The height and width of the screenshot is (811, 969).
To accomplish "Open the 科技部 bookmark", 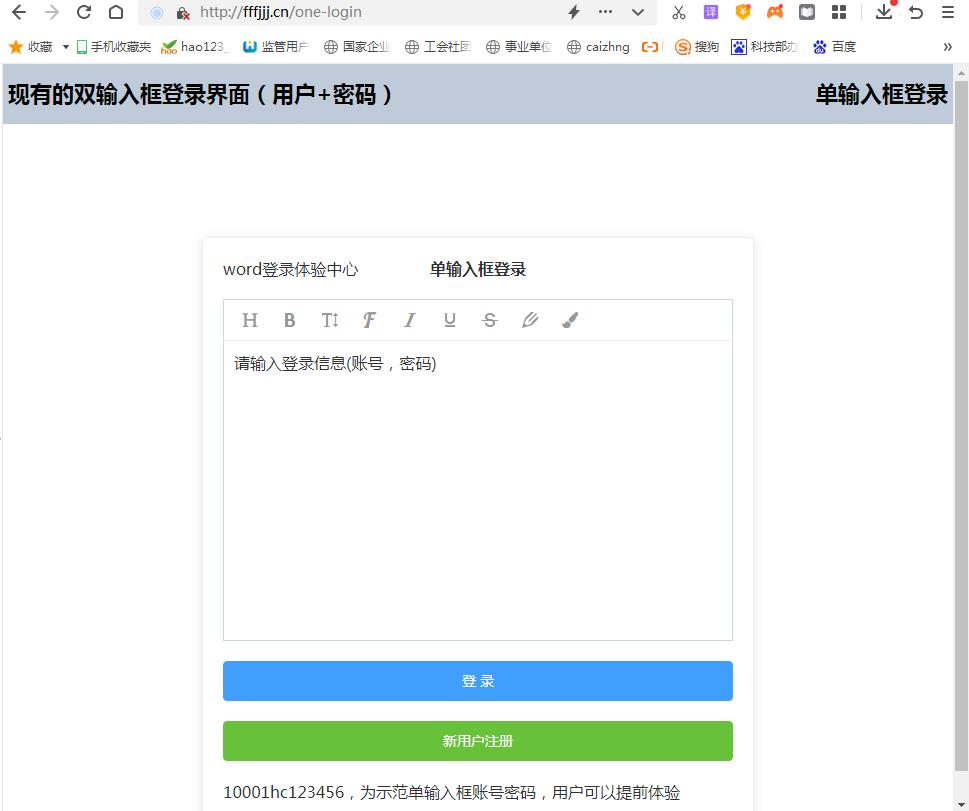I will tap(764, 46).
